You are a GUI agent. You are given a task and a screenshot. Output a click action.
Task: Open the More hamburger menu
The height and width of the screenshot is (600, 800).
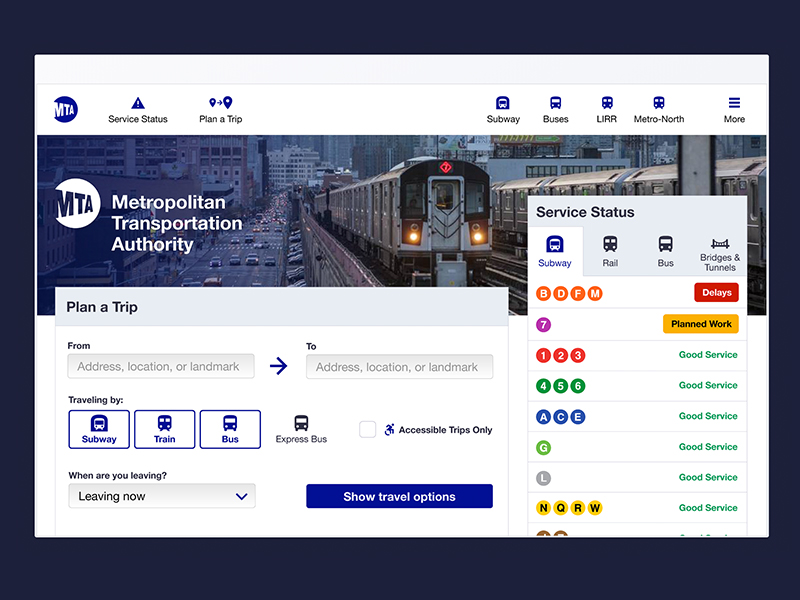tap(734, 110)
